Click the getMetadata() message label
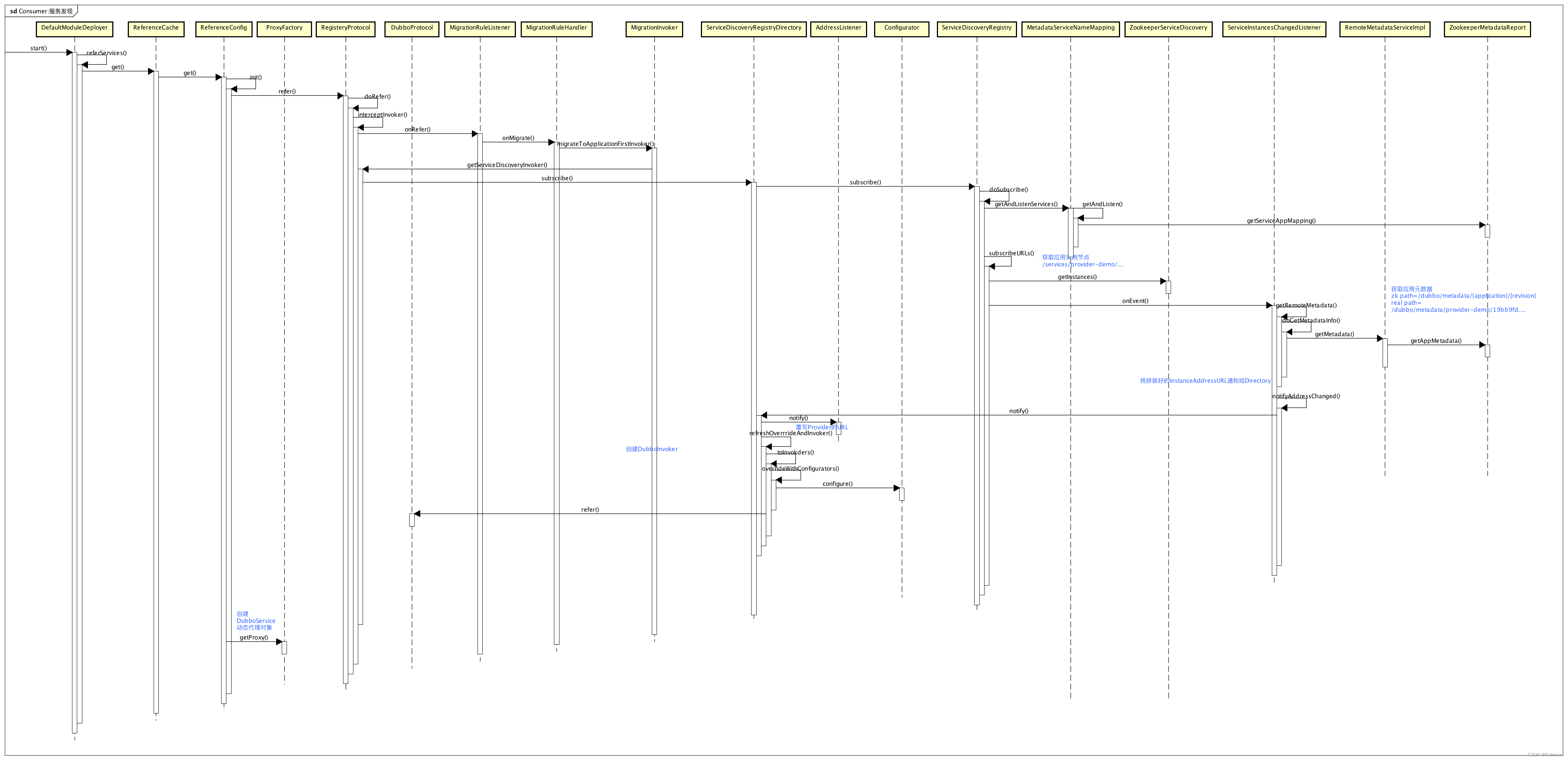This screenshot has width=1568, height=760. pos(1334,334)
